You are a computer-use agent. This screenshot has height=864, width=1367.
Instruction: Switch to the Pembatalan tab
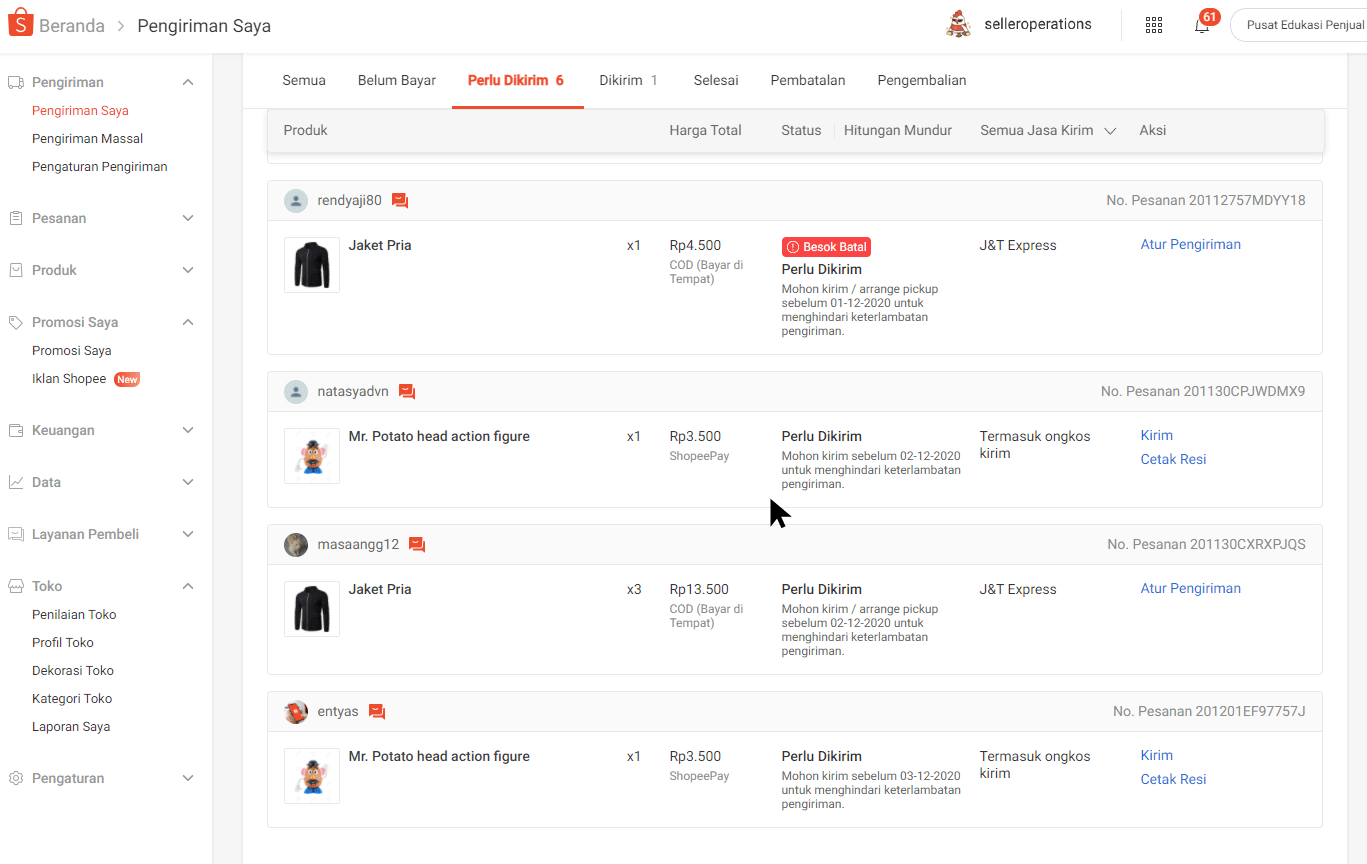[x=807, y=80]
